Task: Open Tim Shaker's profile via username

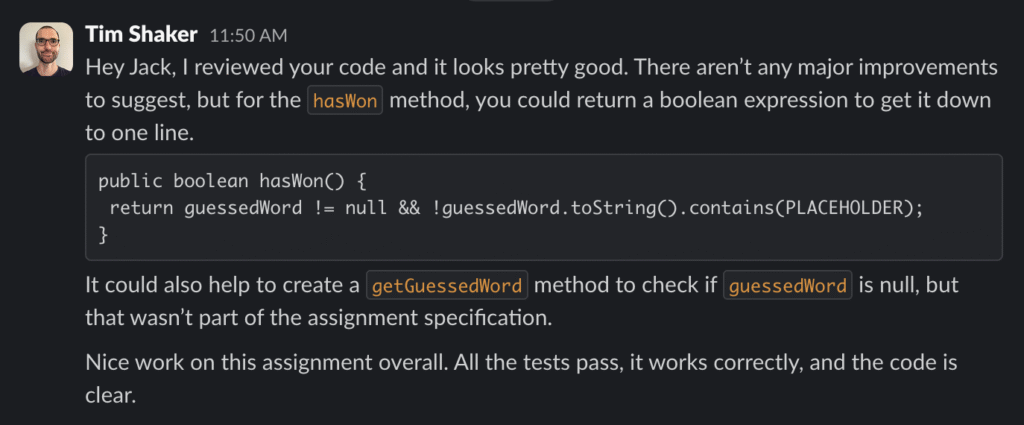Action: point(141,36)
